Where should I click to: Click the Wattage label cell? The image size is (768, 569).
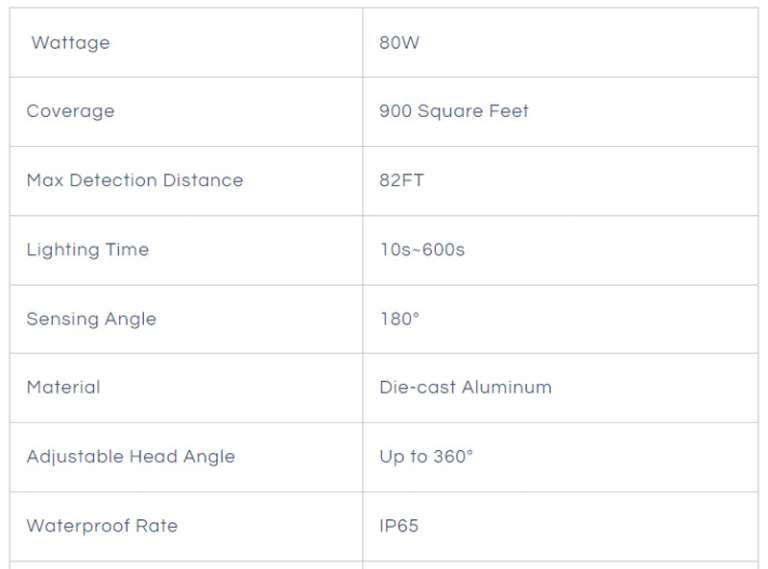tap(70, 43)
